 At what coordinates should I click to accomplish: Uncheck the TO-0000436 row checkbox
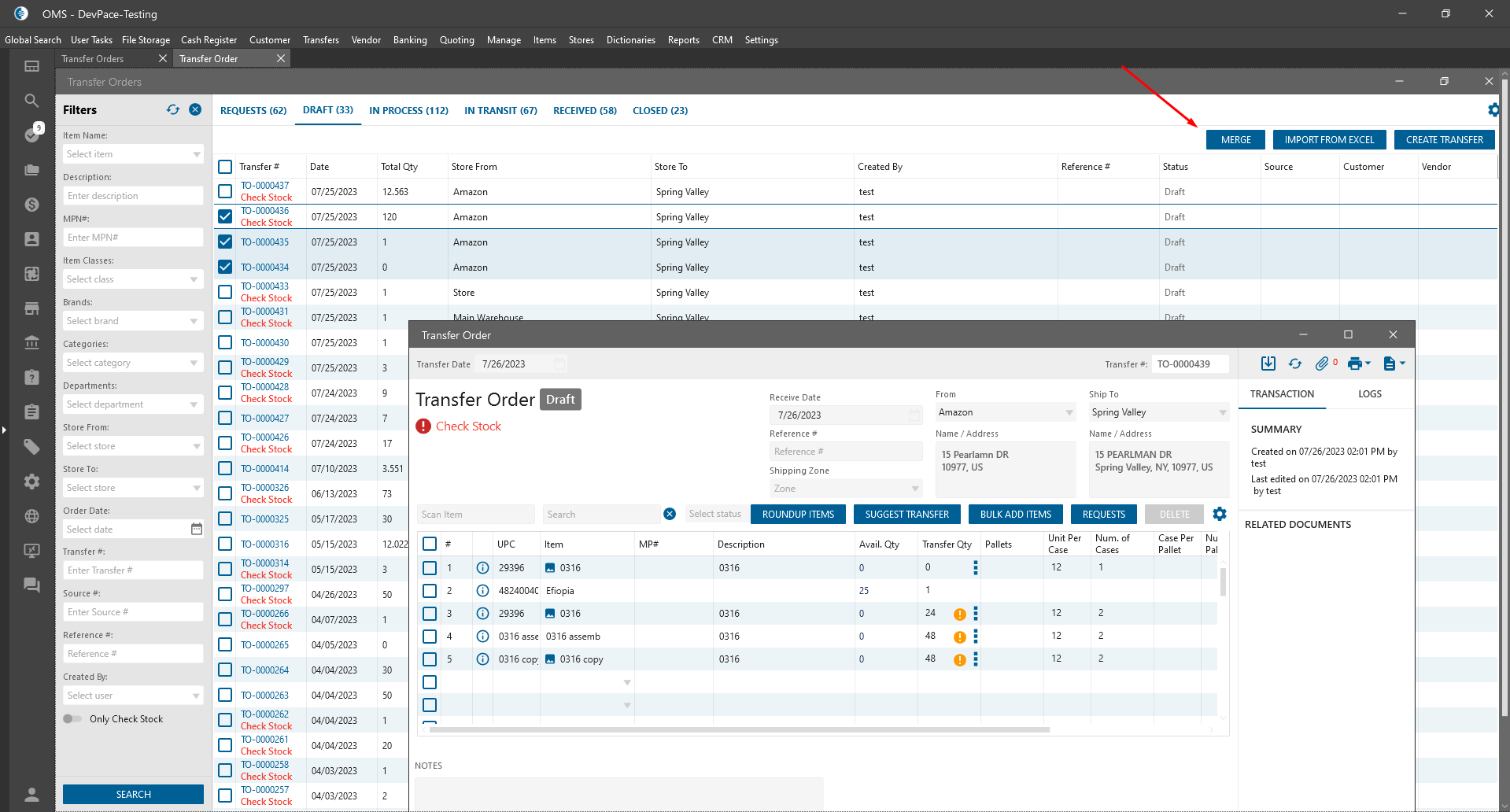coord(225,216)
